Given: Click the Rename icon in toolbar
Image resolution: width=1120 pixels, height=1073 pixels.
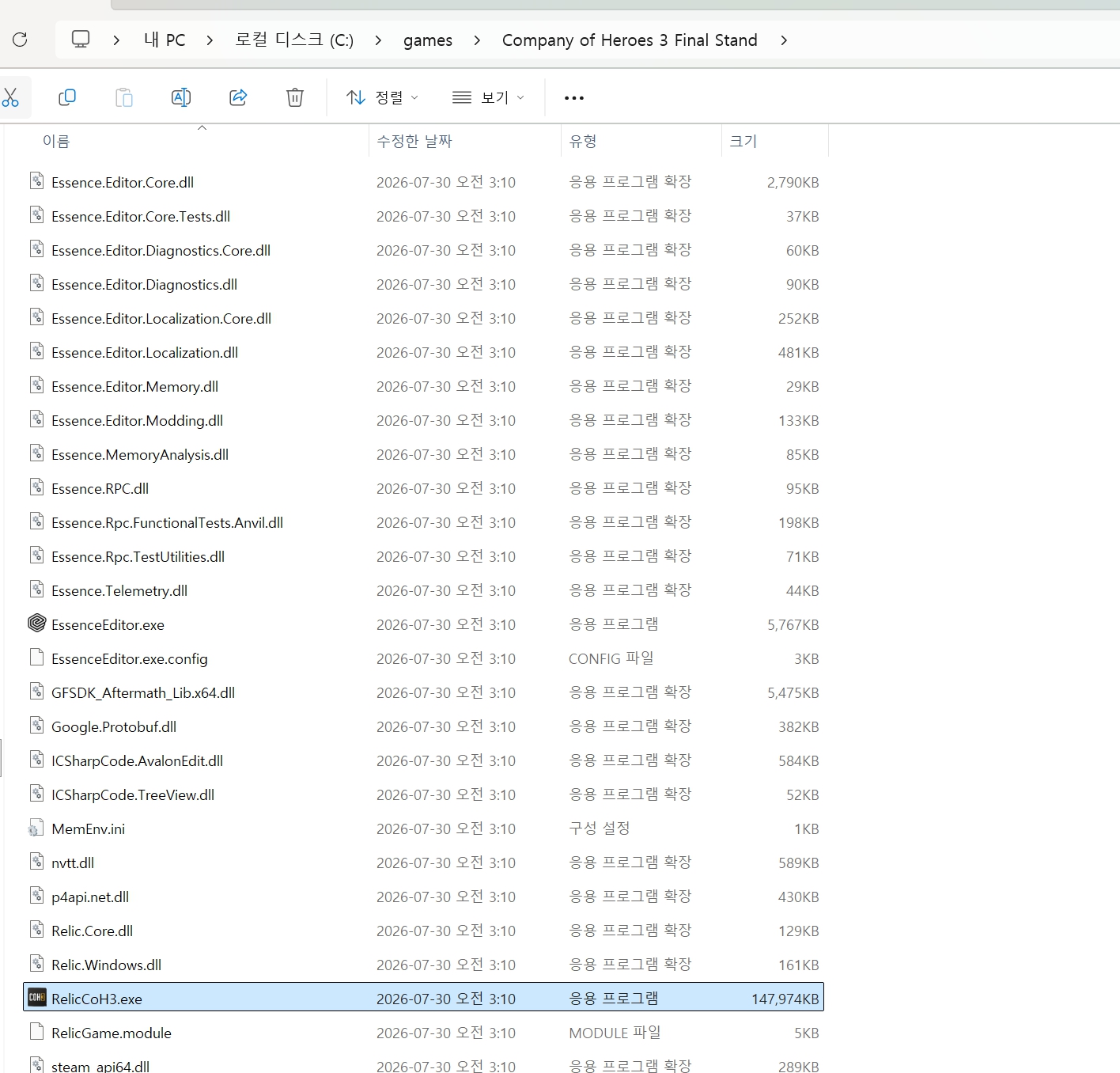Looking at the screenshot, I should pyautogui.click(x=181, y=97).
